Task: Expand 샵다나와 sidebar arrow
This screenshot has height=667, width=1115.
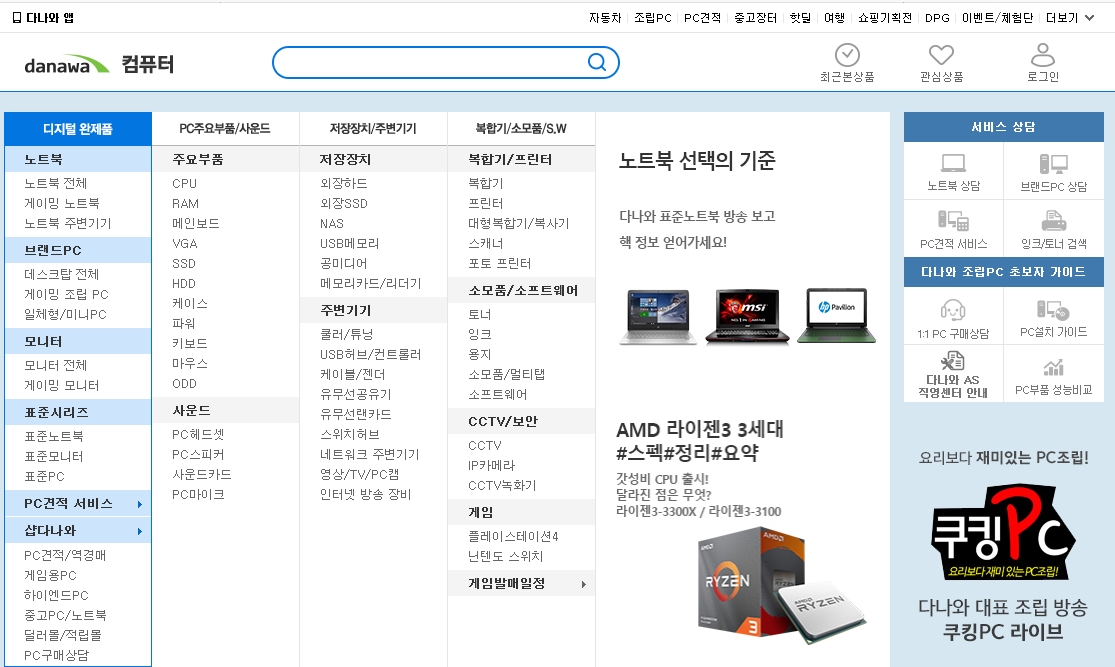Action: (139, 531)
